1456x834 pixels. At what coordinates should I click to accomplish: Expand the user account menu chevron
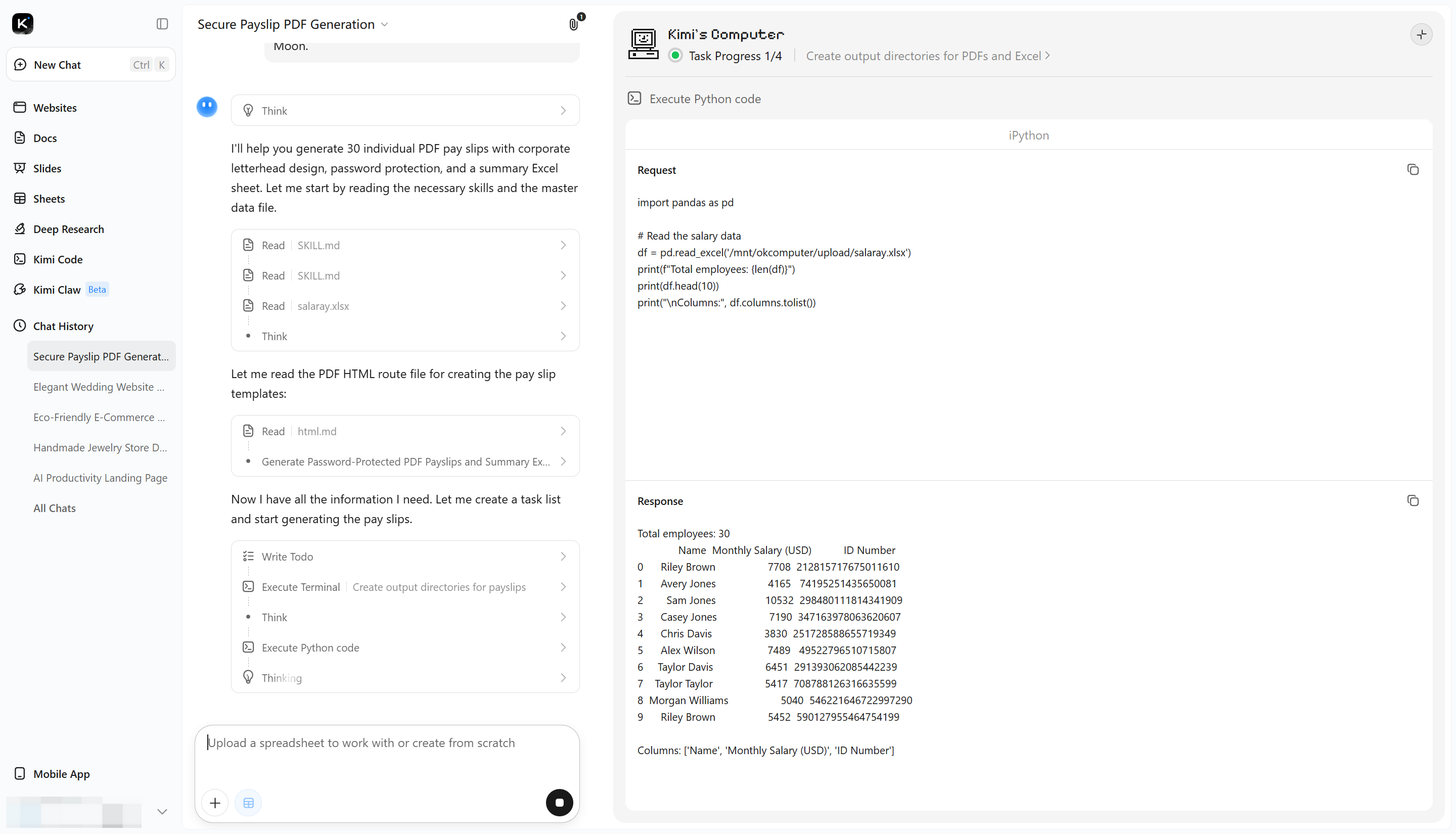pos(162,811)
